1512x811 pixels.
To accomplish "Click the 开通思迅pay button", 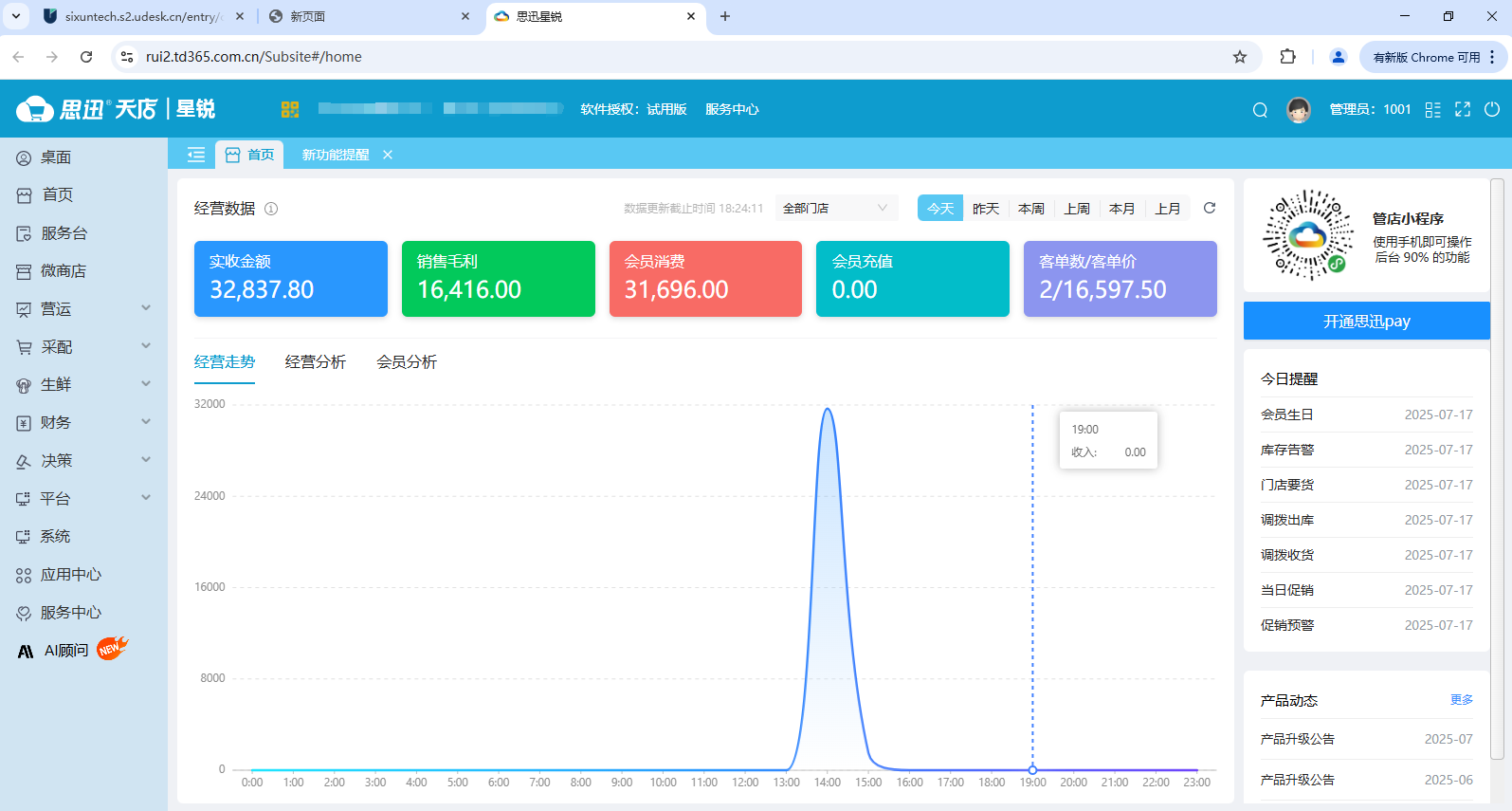I will point(1367,321).
